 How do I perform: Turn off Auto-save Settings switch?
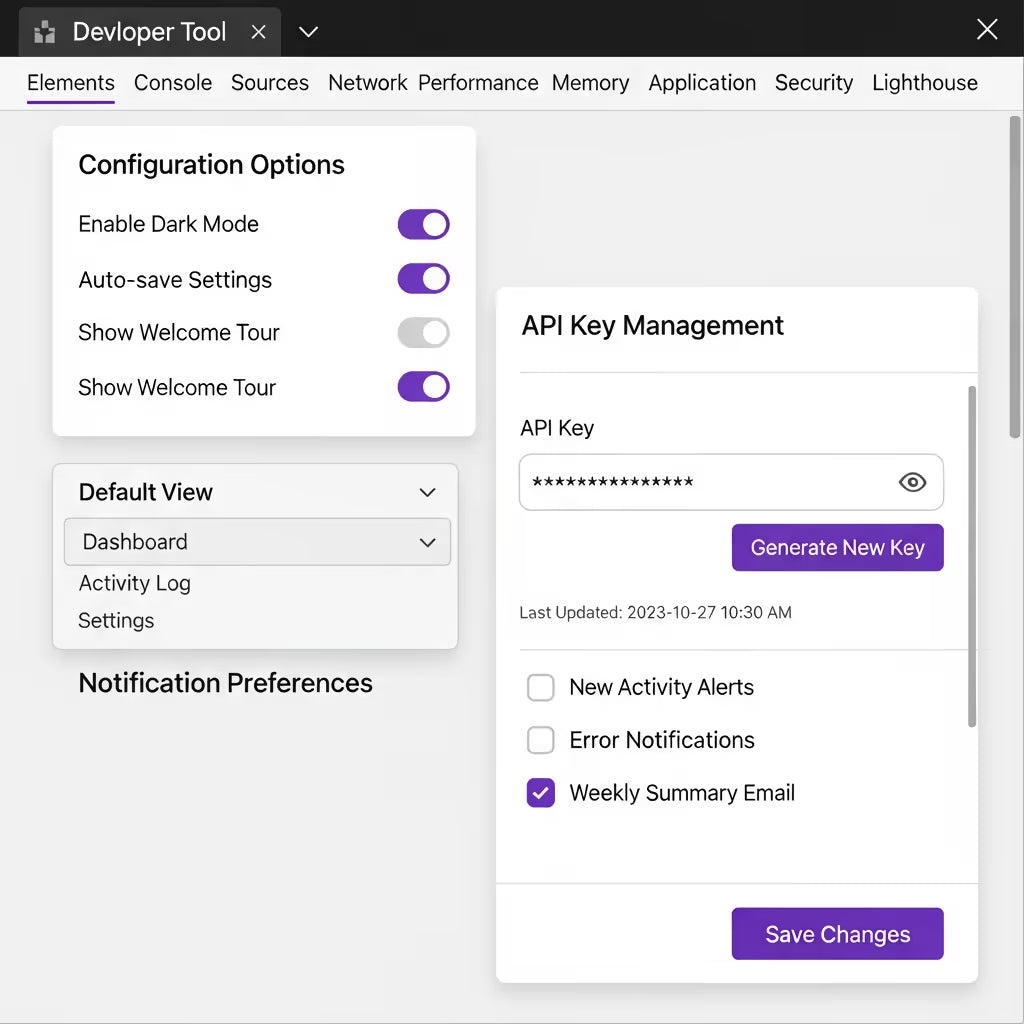tap(423, 279)
